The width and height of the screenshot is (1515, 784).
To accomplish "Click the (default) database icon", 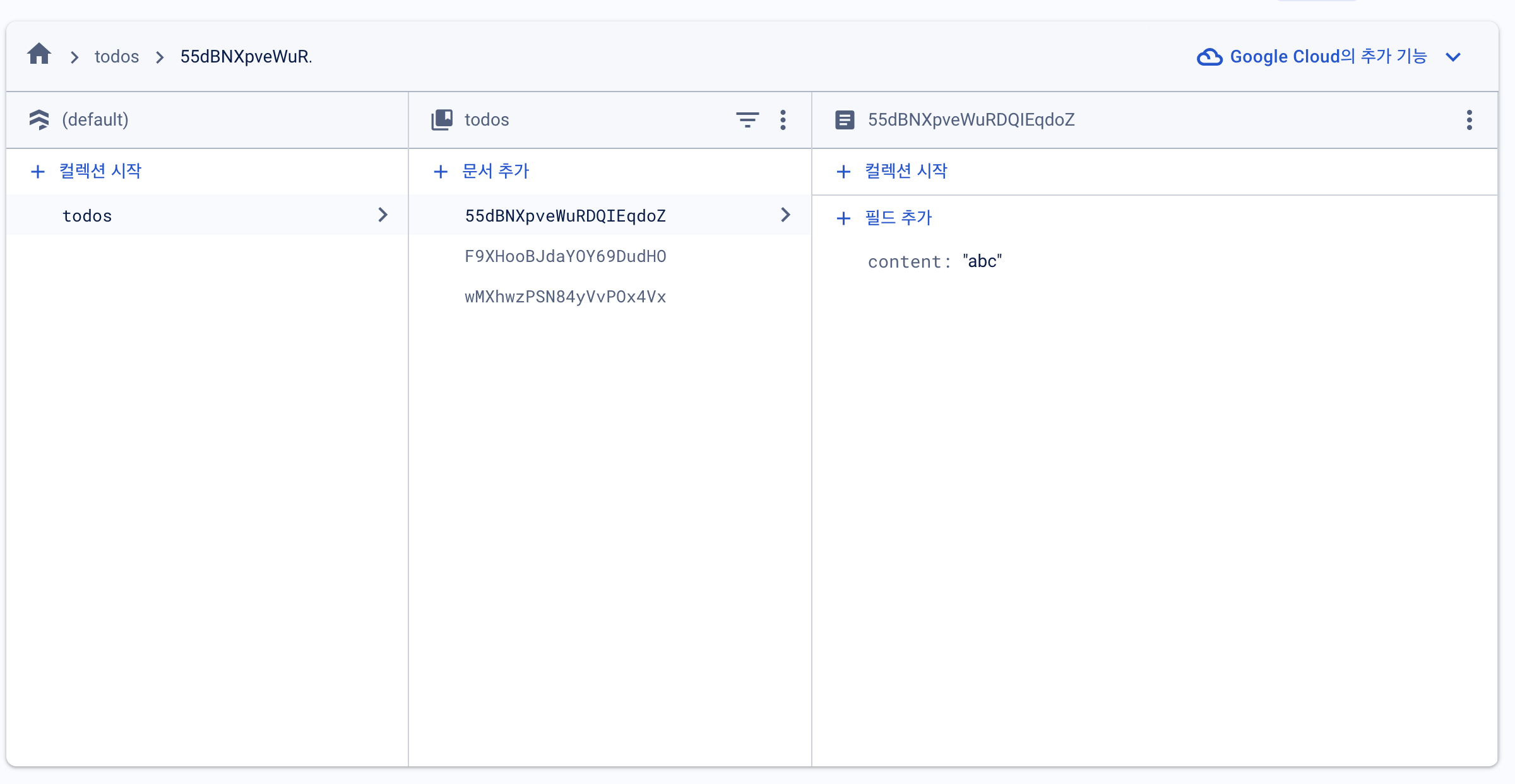I will pos(39,119).
